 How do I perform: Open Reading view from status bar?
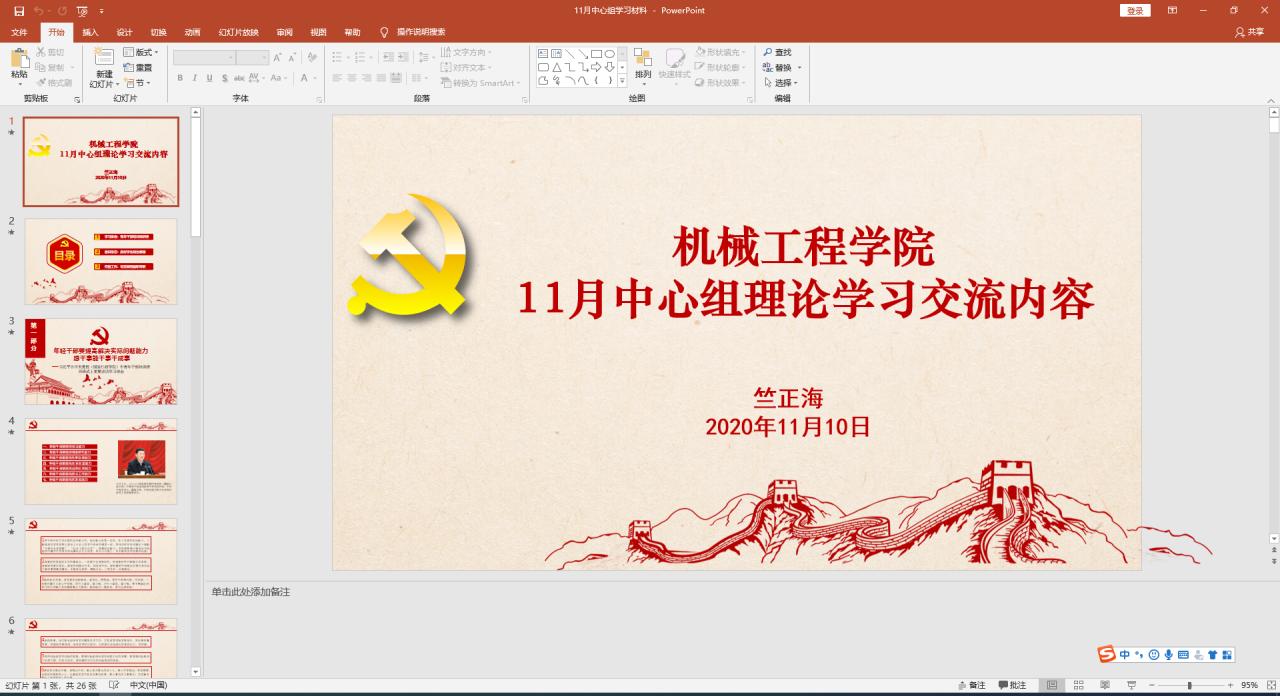point(1103,685)
